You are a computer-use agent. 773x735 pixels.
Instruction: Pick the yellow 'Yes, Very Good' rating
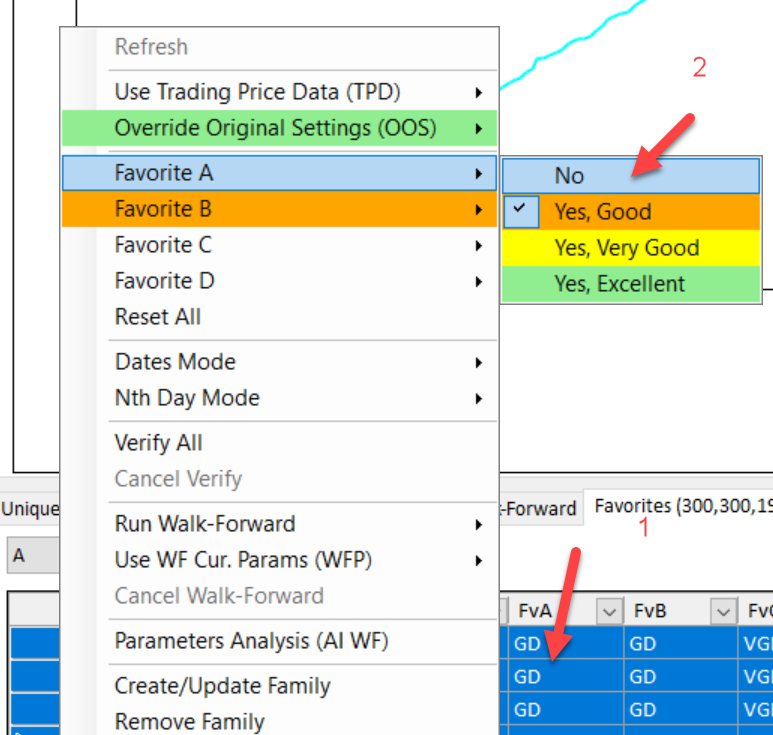click(628, 248)
